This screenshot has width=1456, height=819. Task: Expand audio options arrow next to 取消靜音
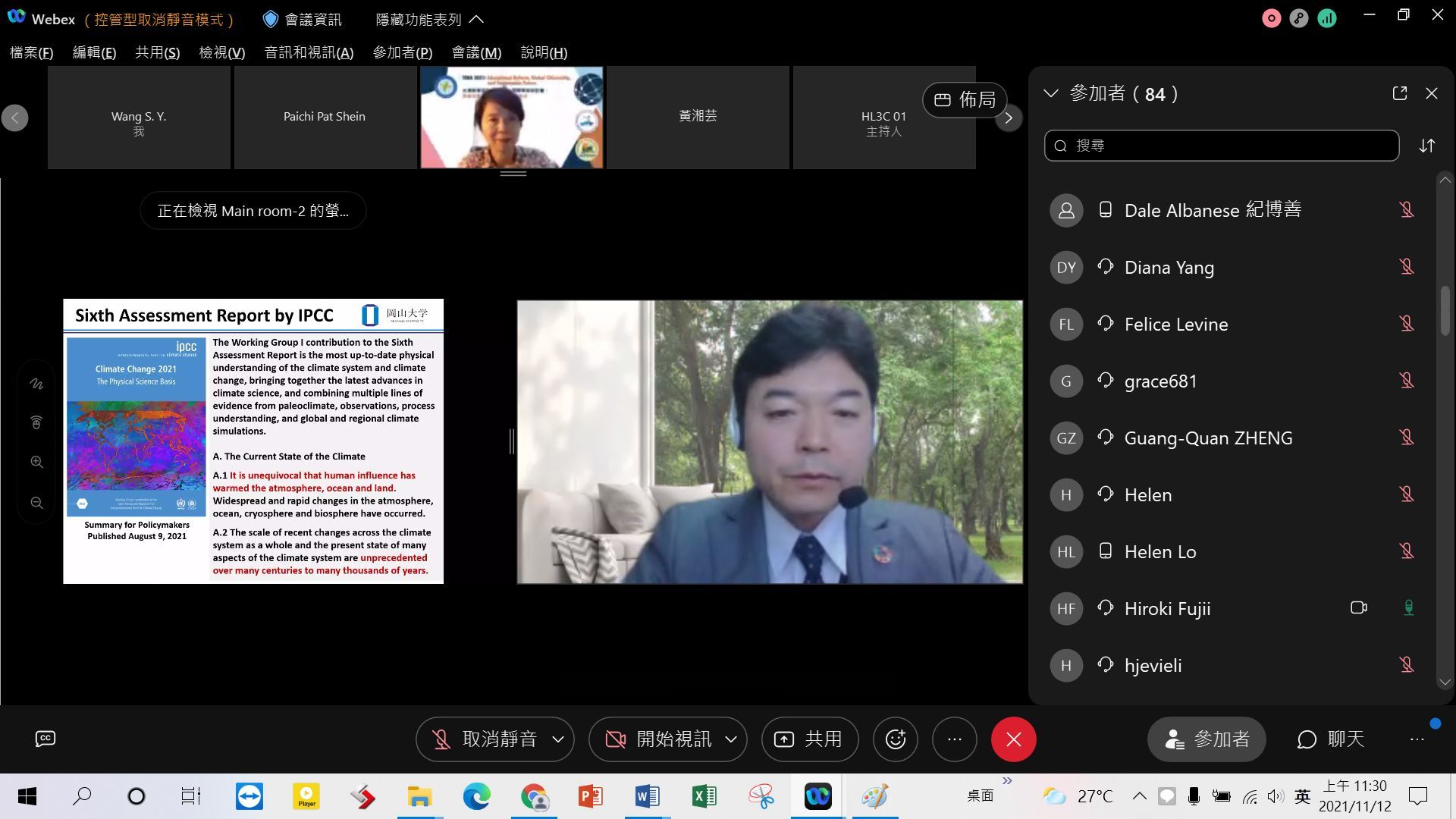[x=558, y=739]
